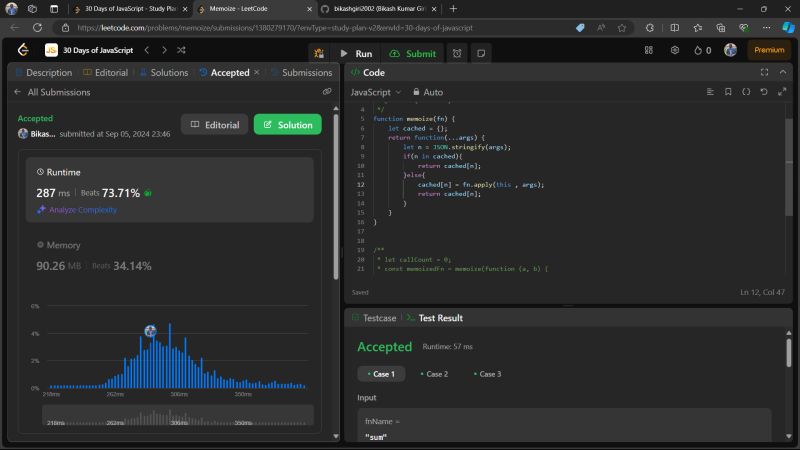This screenshot has width=800, height=450.
Task: Open the notes icon in toolbar
Action: [x=481, y=53]
